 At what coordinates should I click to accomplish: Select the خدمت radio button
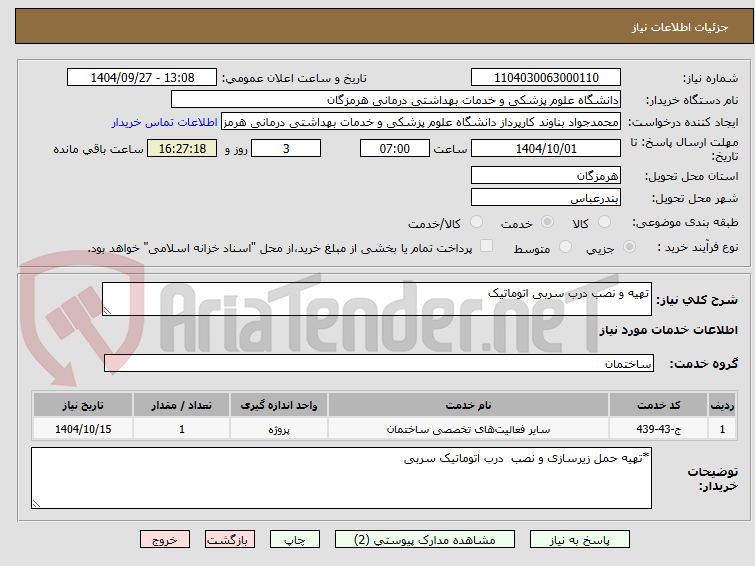coord(547,222)
